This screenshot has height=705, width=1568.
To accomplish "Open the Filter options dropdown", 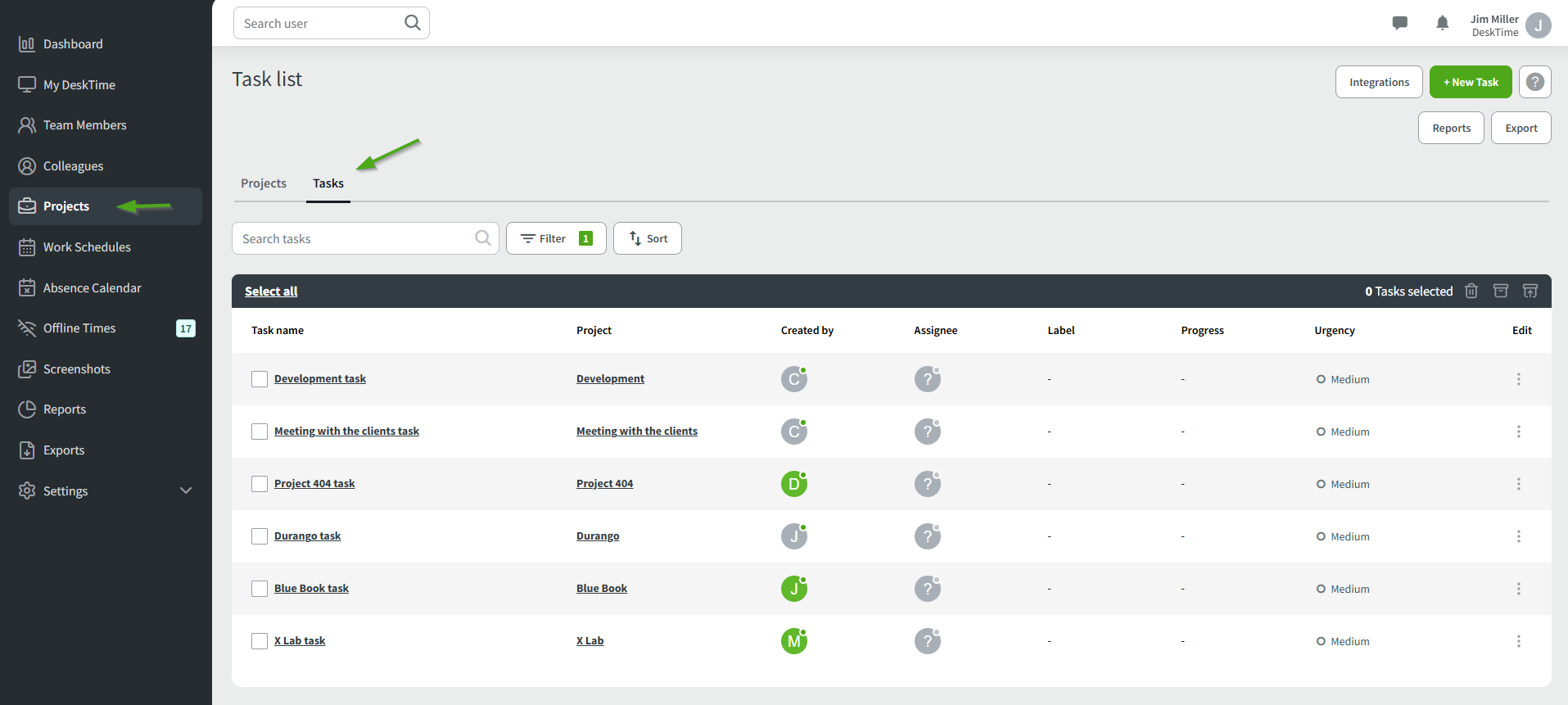I will click(x=556, y=238).
